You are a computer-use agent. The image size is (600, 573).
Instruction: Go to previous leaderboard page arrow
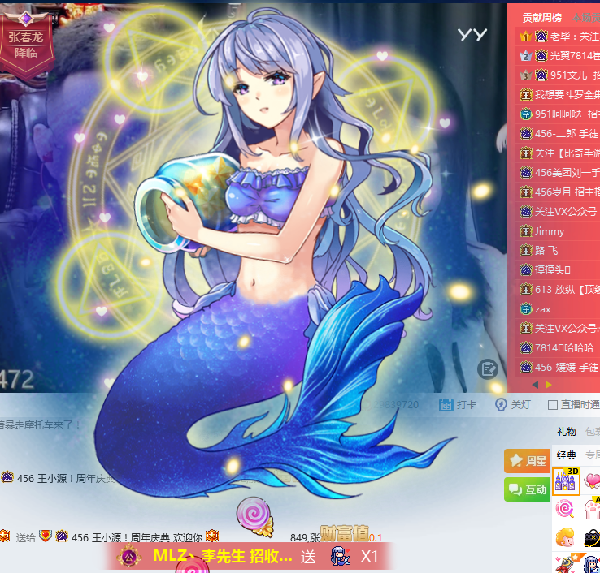coord(535,384)
